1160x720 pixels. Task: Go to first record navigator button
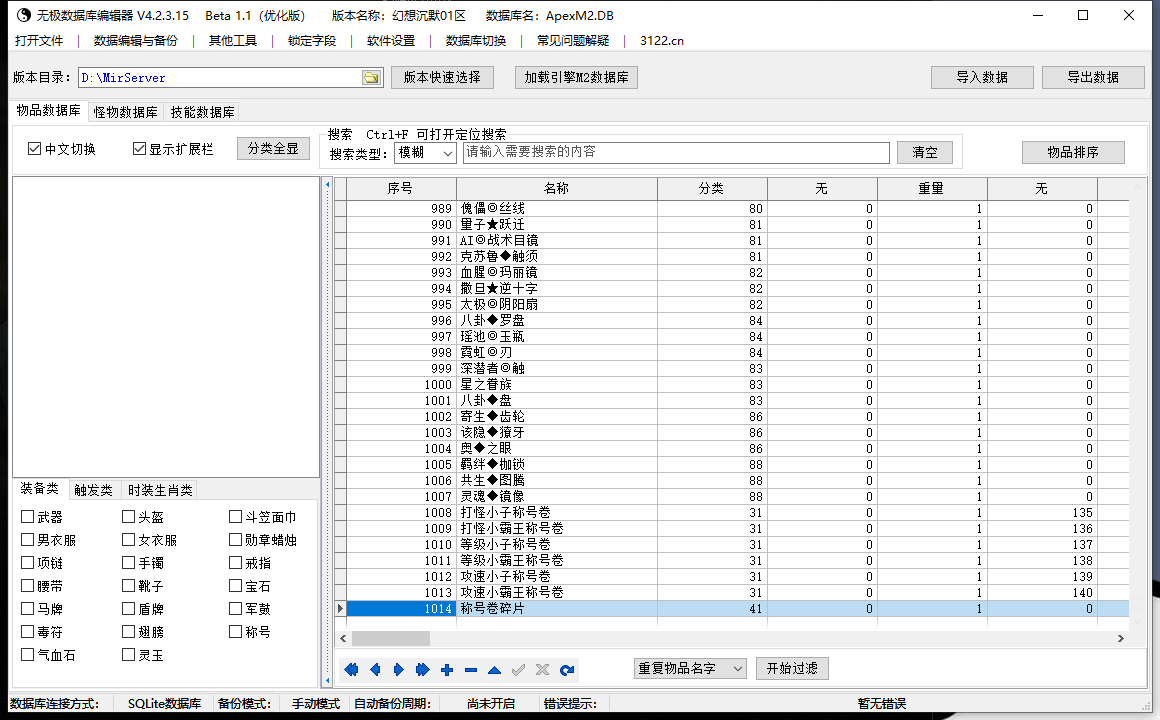tap(351, 670)
